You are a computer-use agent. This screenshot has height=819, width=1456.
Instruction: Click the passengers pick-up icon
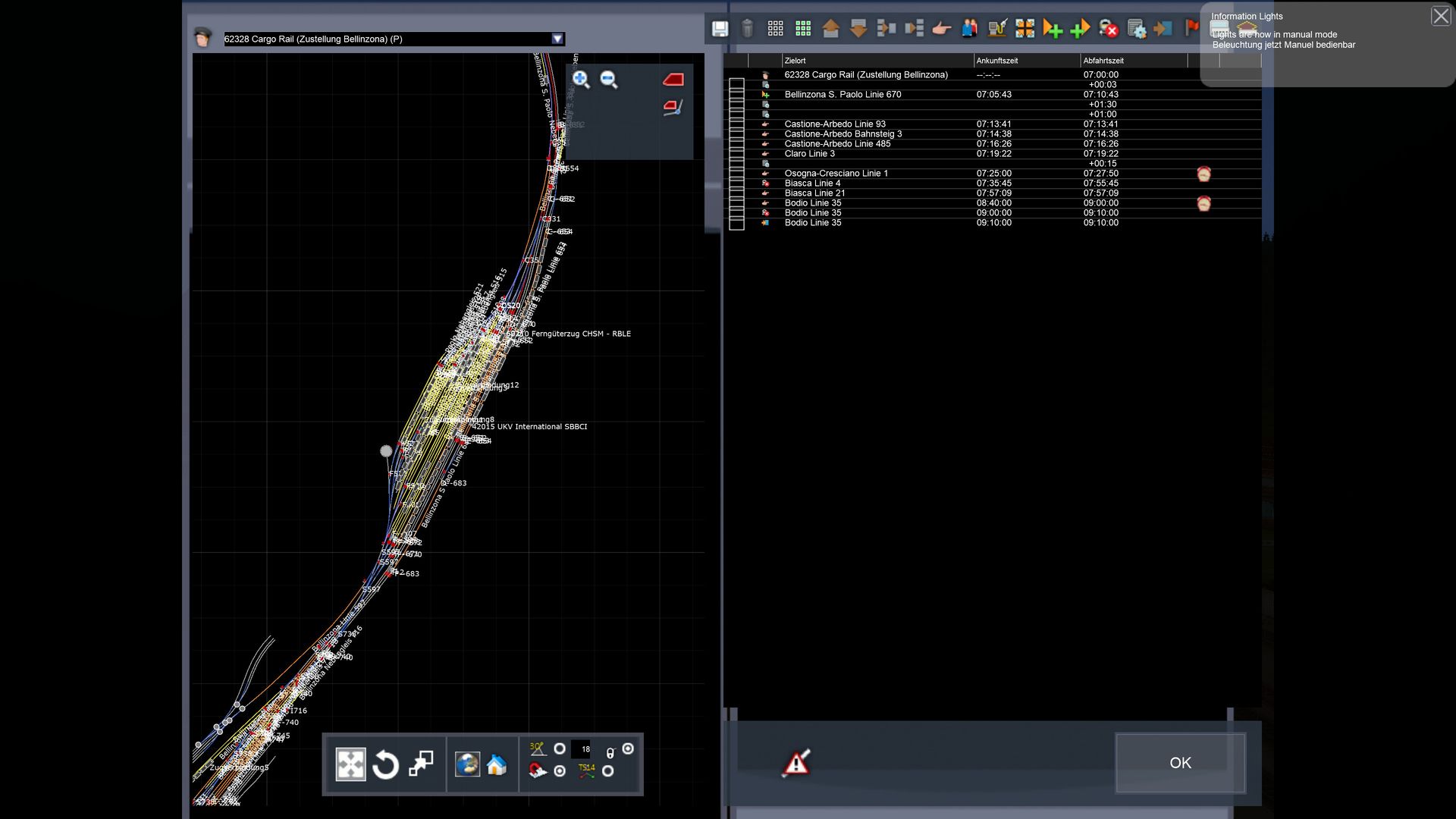[x=969, y=29]
